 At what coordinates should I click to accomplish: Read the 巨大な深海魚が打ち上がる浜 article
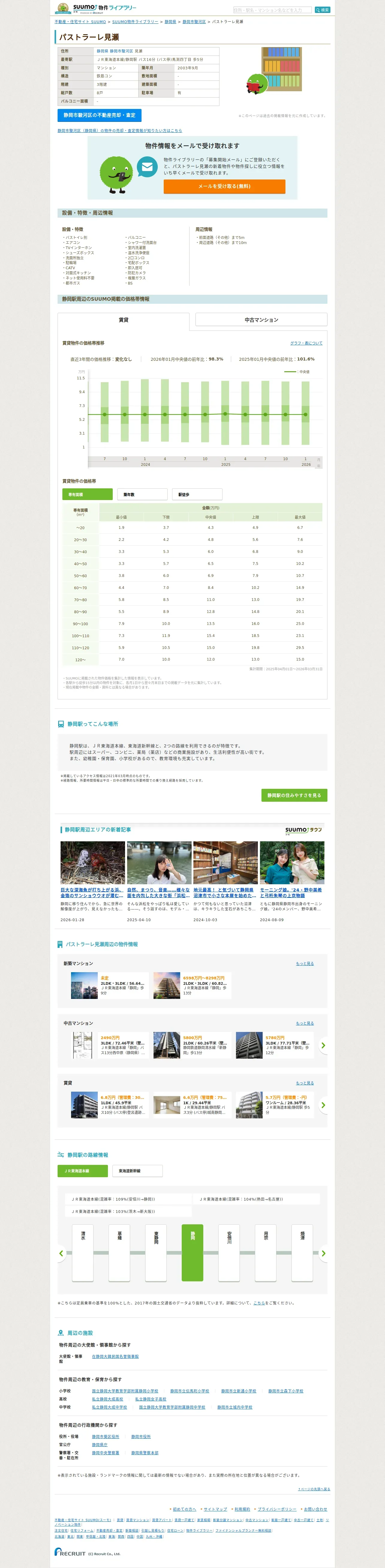coord(92,892)
